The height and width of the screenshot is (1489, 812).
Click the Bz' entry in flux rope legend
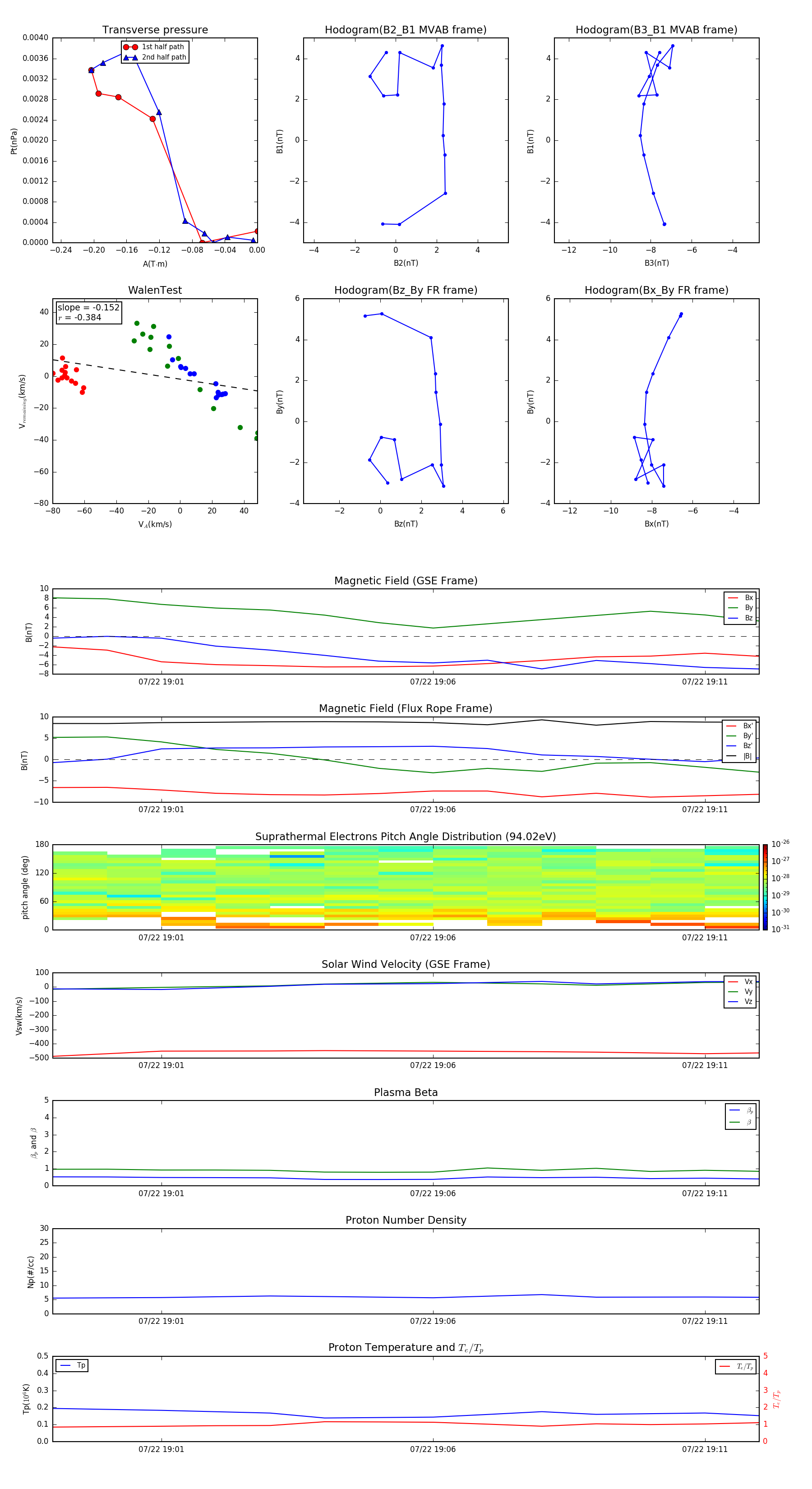click(x=739, y=746)
